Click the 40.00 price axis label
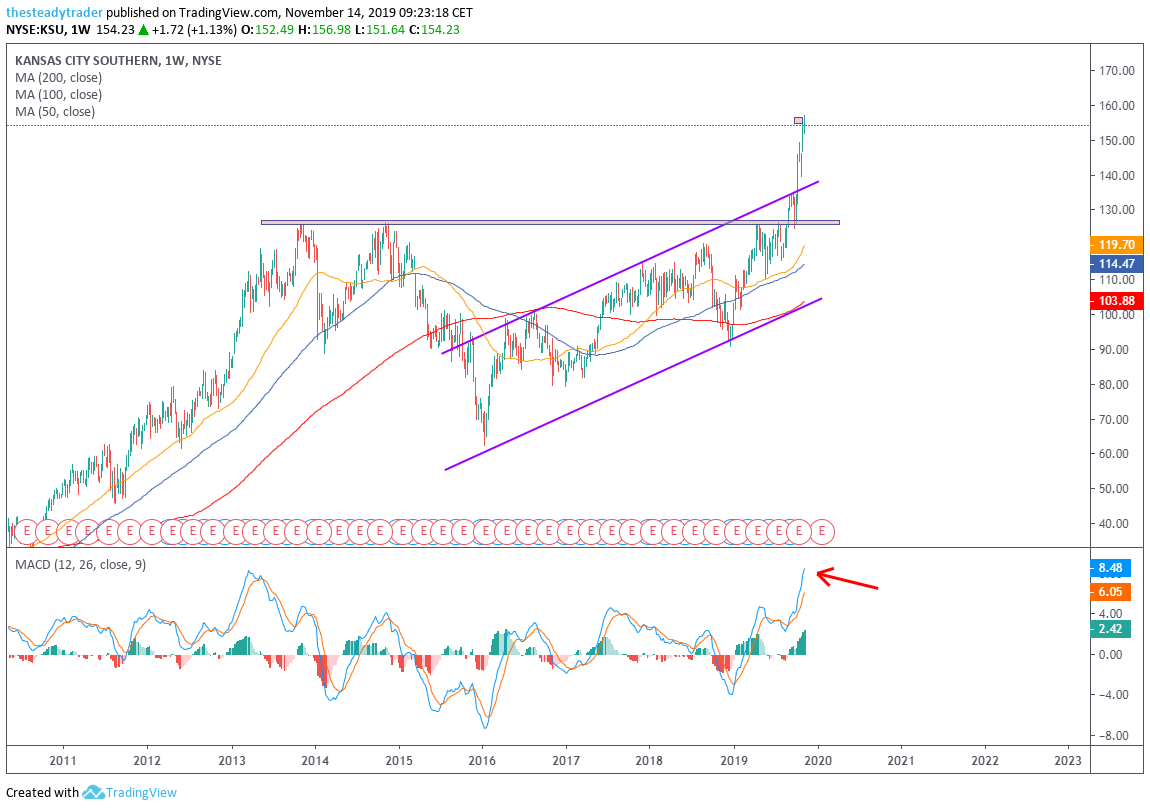 [1116, 524]
